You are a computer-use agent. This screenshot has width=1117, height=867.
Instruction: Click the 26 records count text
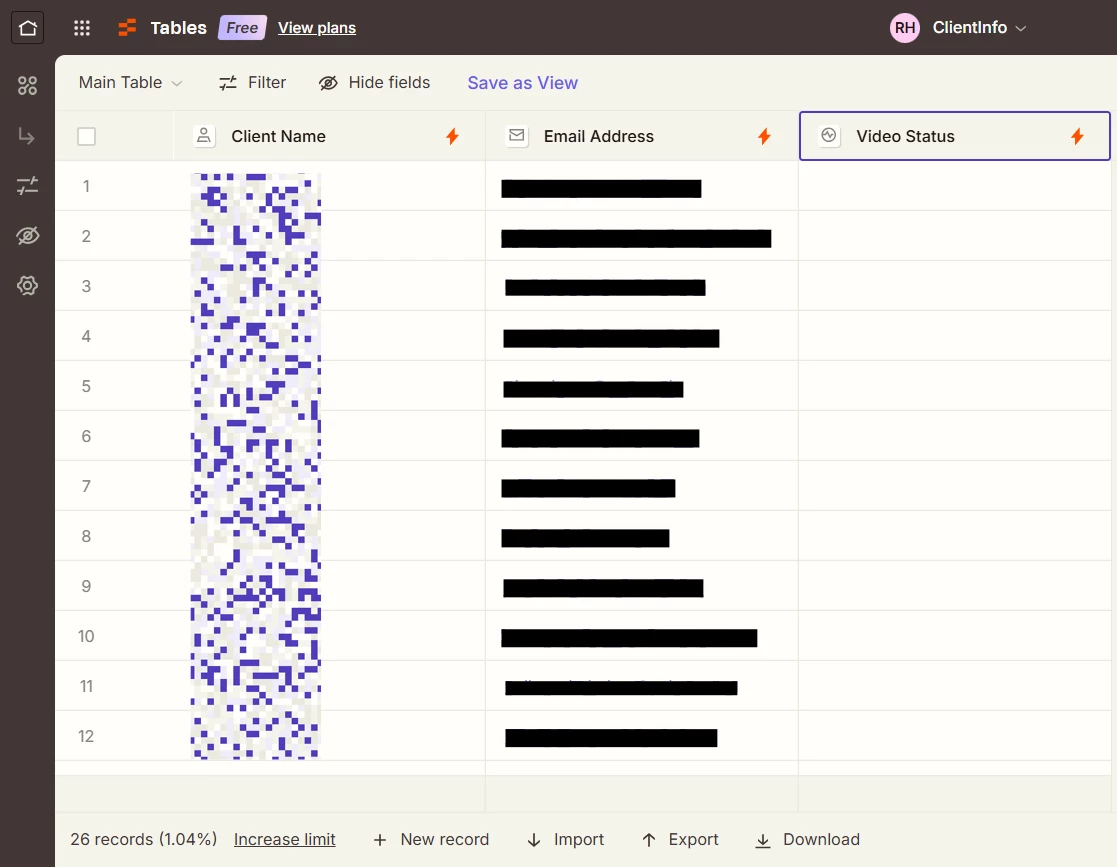click(143, 839)
